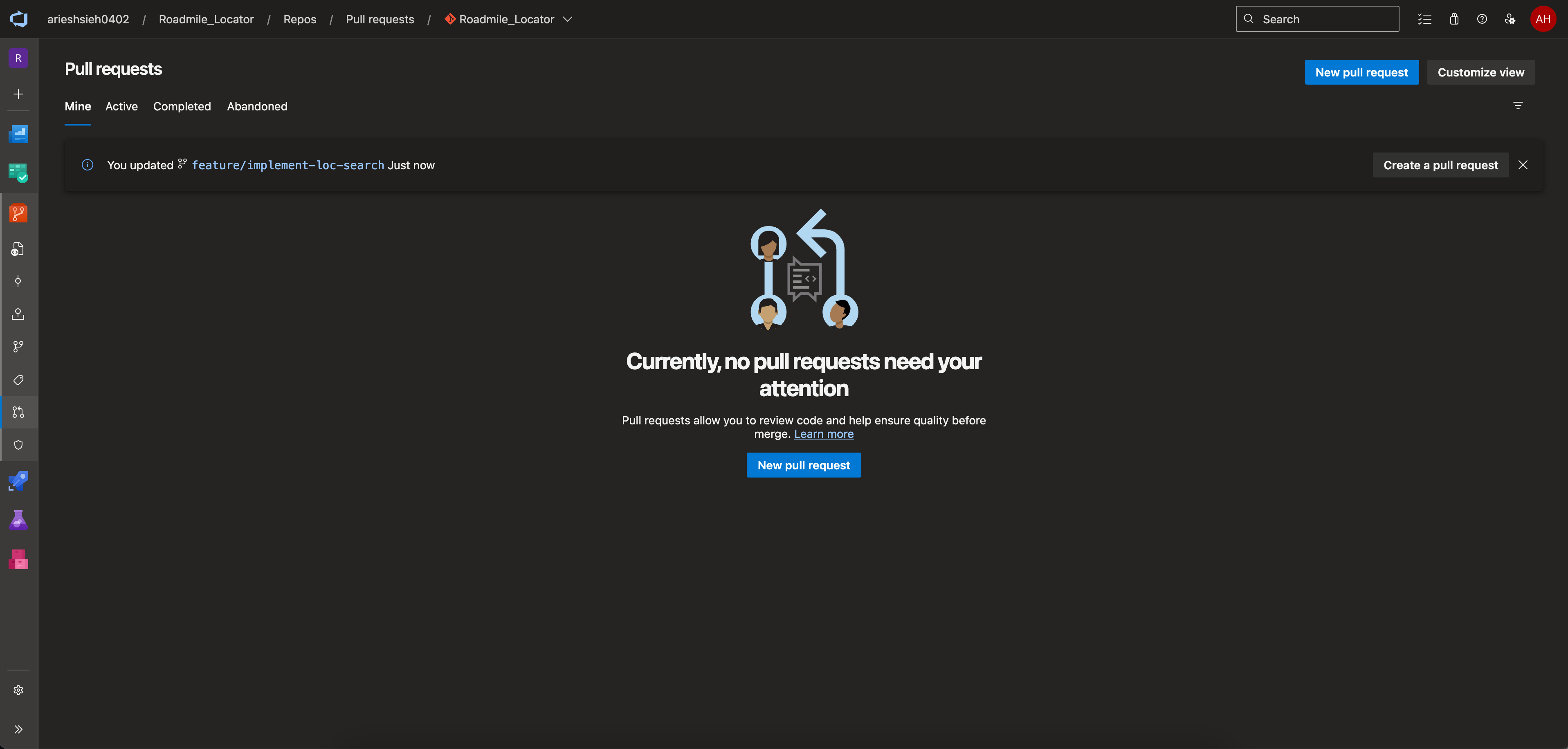1568x749 pixels.
Task: Open the Roadmile_Locator repository dropdown
Action: point(508,20)
